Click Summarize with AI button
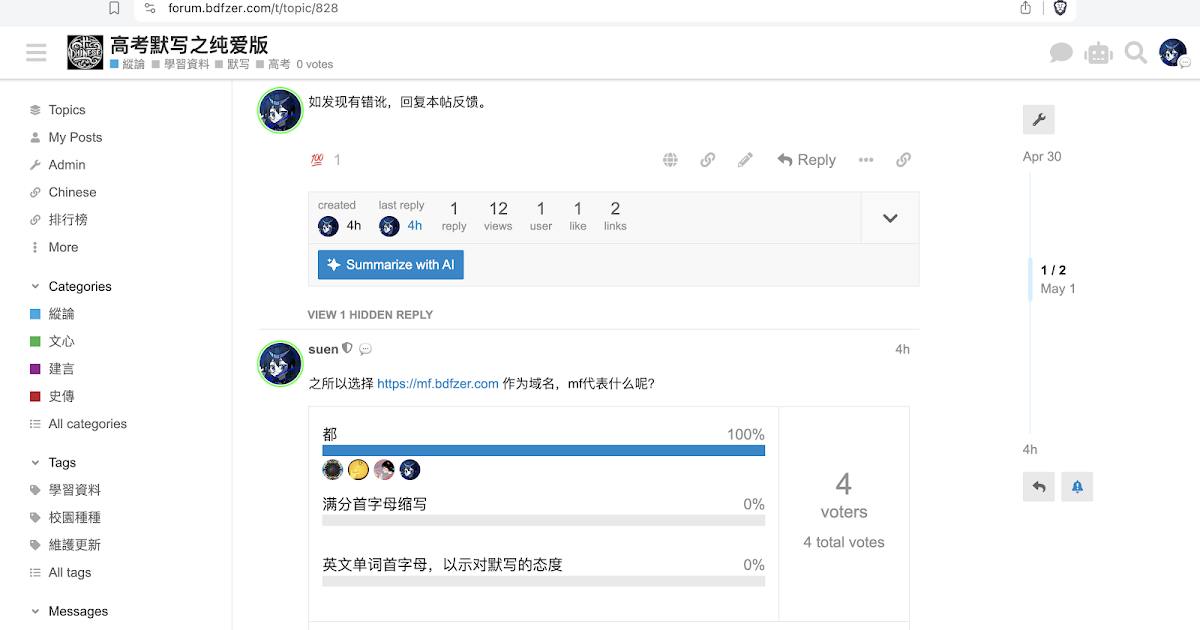This screenshot has height=630, width=1200. (x=390, y=265)
